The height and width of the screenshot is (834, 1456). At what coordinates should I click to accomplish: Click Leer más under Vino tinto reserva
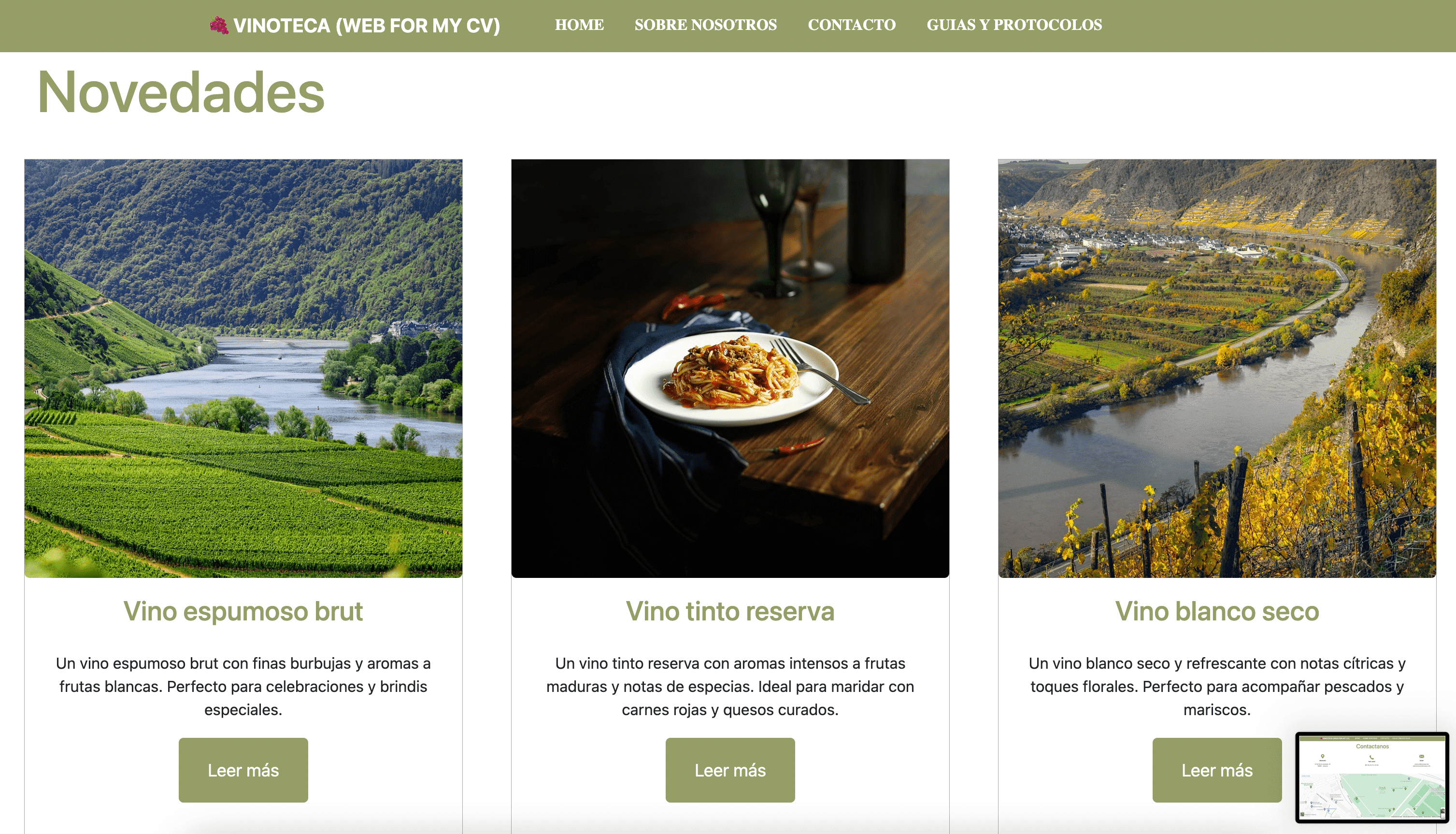coord(730,770)
